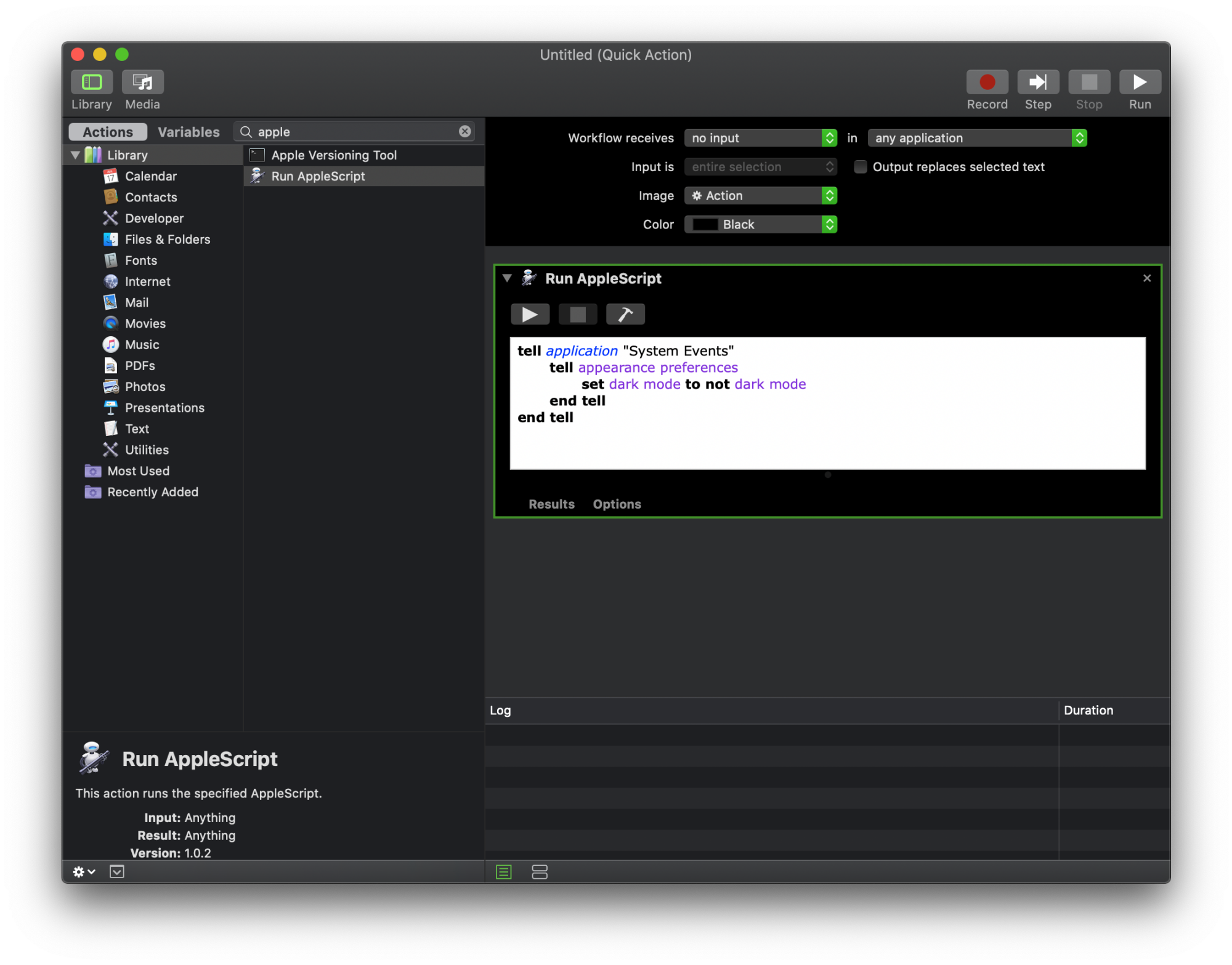Collapse the Library tree
This screenshot has height=965, width=1232.
pos(75,155)
